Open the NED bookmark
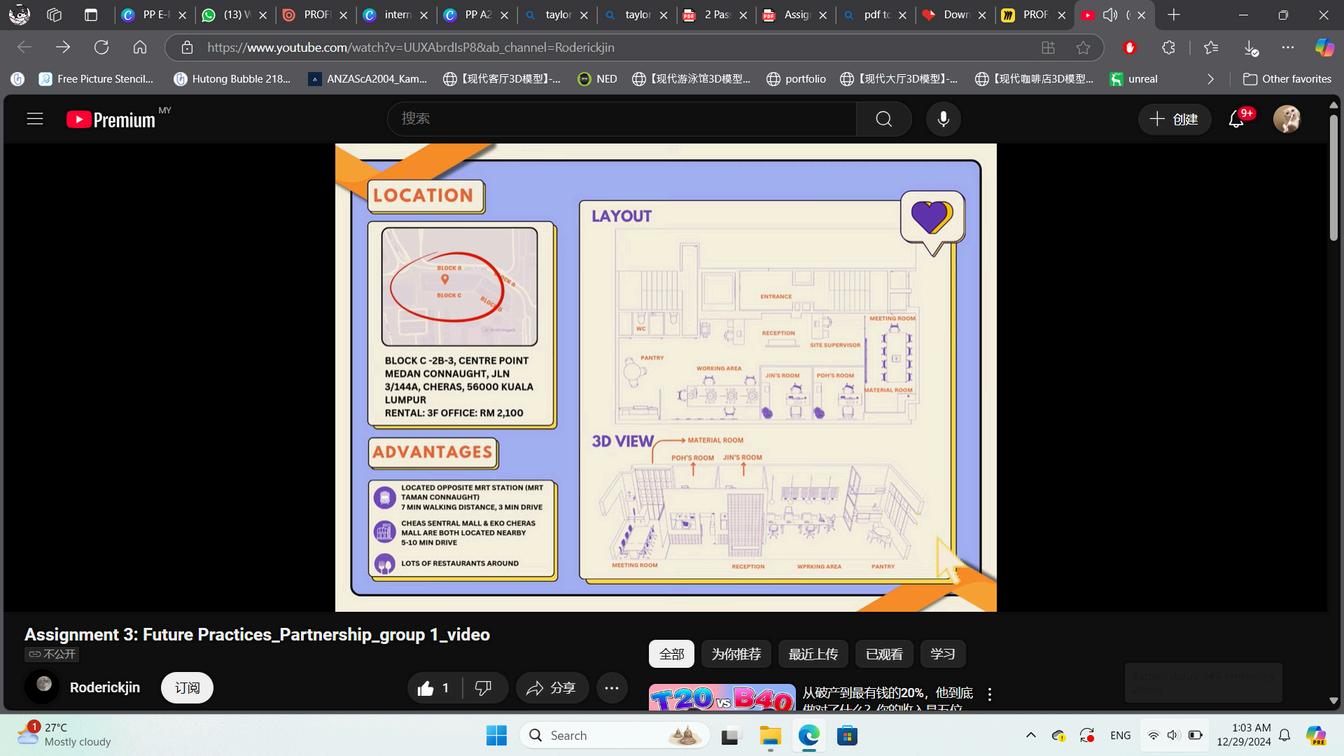The height and width of the screenshot is (756, 1344). (597, 79)
